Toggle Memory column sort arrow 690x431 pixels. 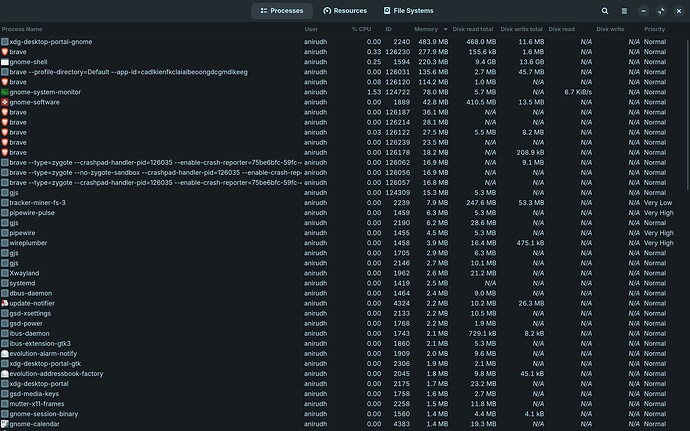tap(445, 29)
